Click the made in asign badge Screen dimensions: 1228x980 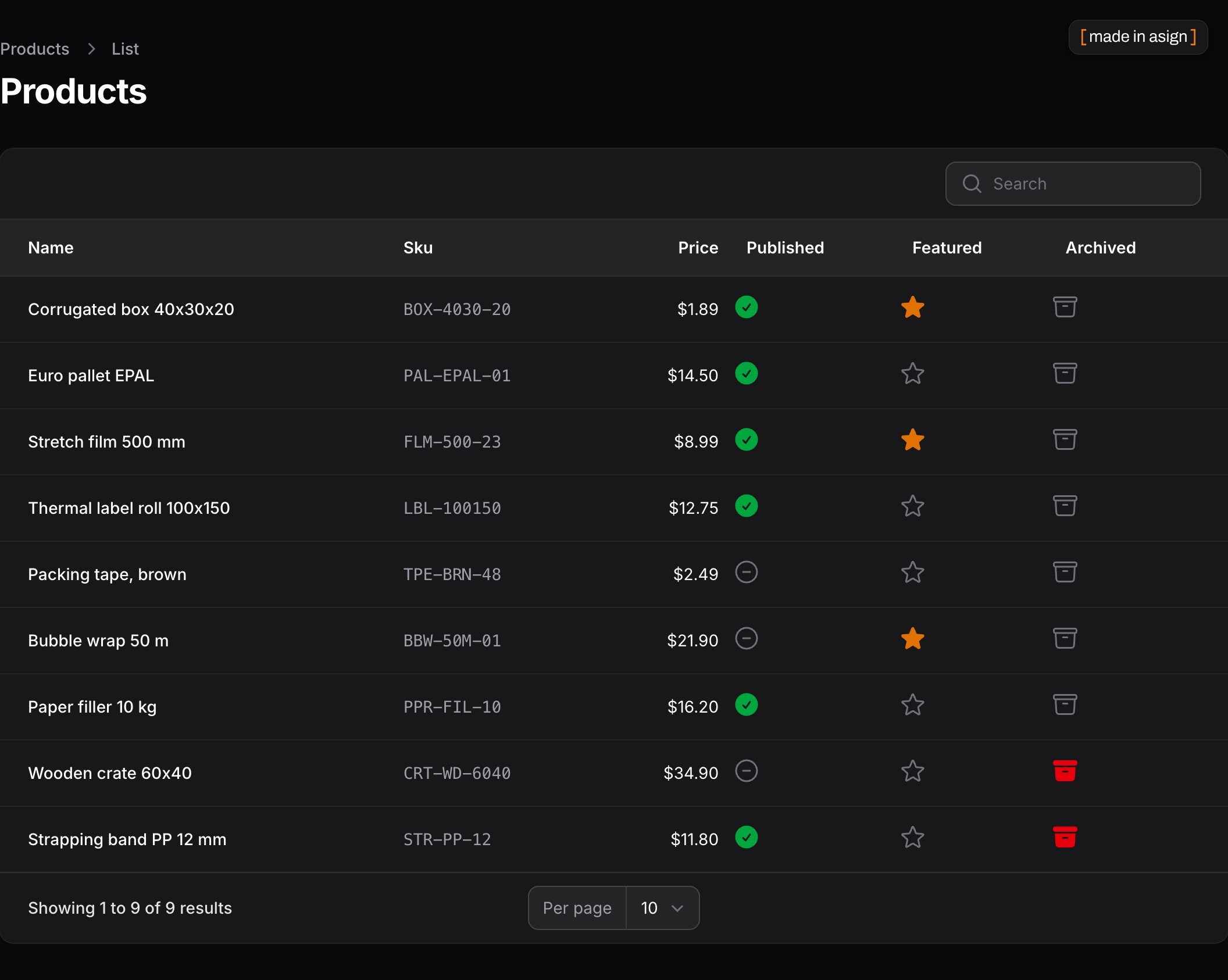point(1138,37)
